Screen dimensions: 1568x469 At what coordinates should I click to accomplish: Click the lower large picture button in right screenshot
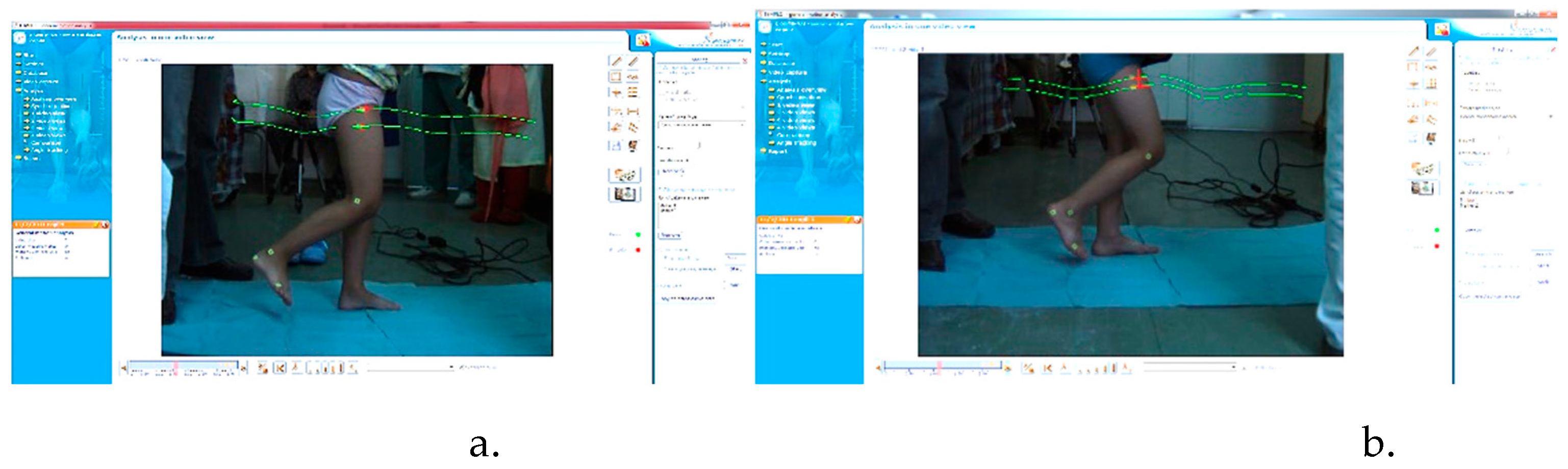point(1423,188)
